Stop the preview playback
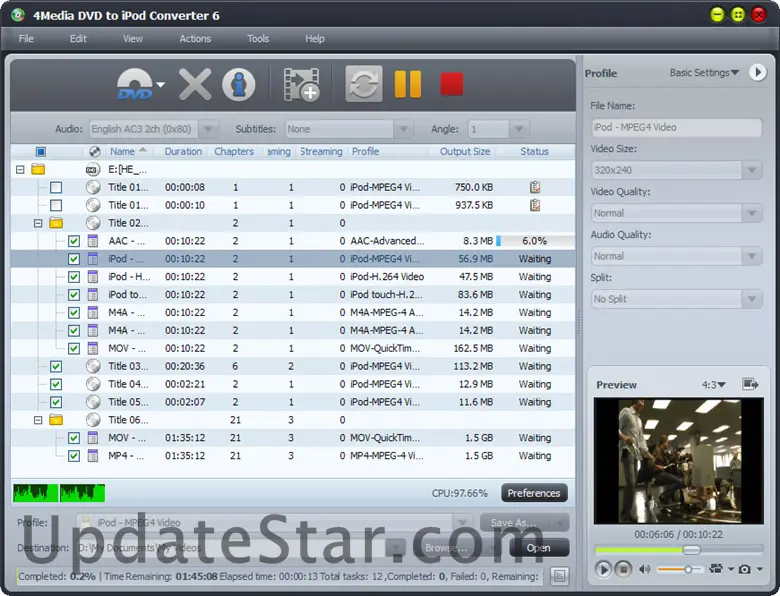The height and width of the screenshot is (596, 780). click(623, 569)
